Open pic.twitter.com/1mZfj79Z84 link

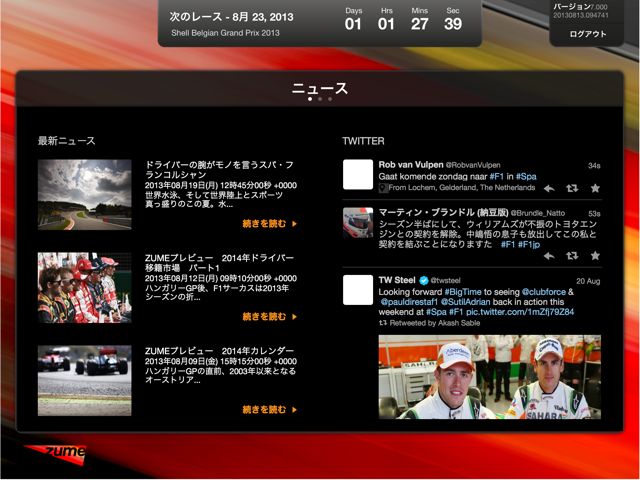(520, 312)
